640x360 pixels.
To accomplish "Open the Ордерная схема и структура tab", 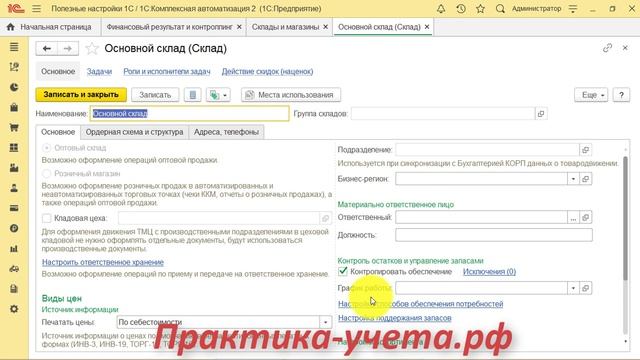I will coord(134,132).
